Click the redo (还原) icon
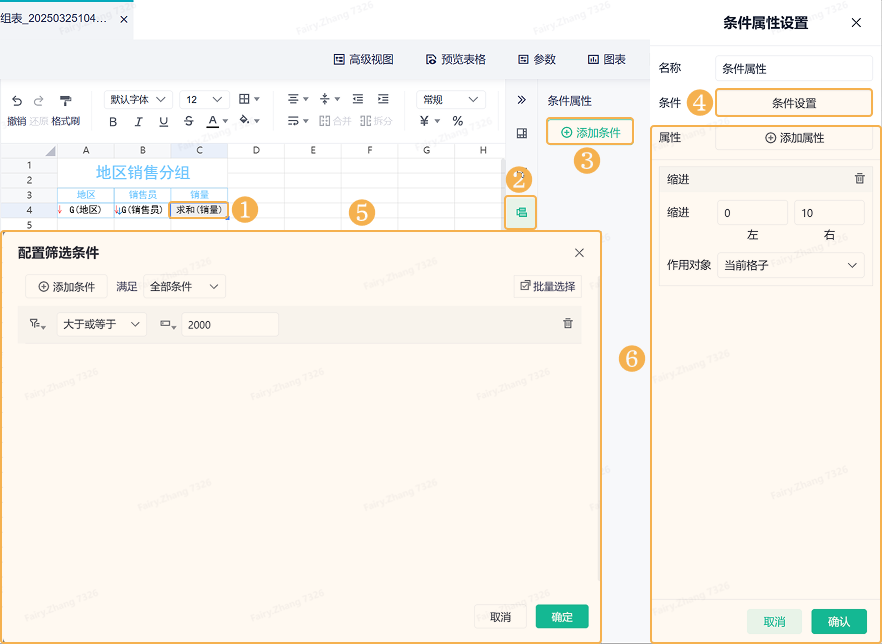Screen dimensions: 882x644 38,101
